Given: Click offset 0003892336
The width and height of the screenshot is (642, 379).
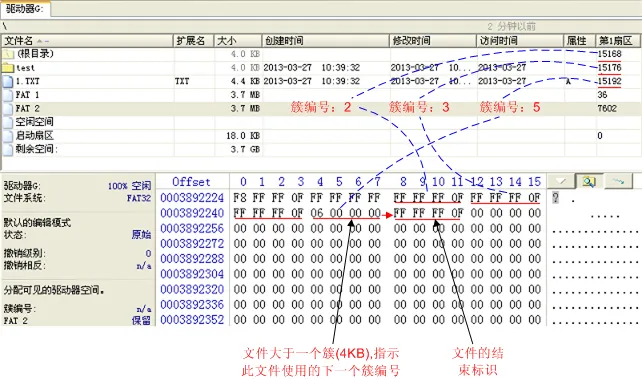Looking at the screenshot, I should 192,305.
